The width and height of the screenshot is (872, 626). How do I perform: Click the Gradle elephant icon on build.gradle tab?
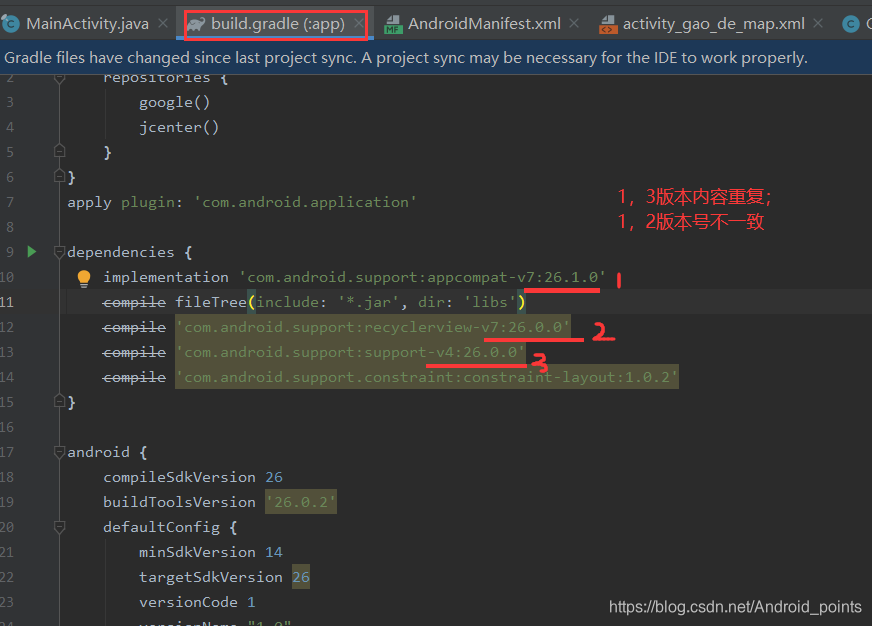click(196, 24)
